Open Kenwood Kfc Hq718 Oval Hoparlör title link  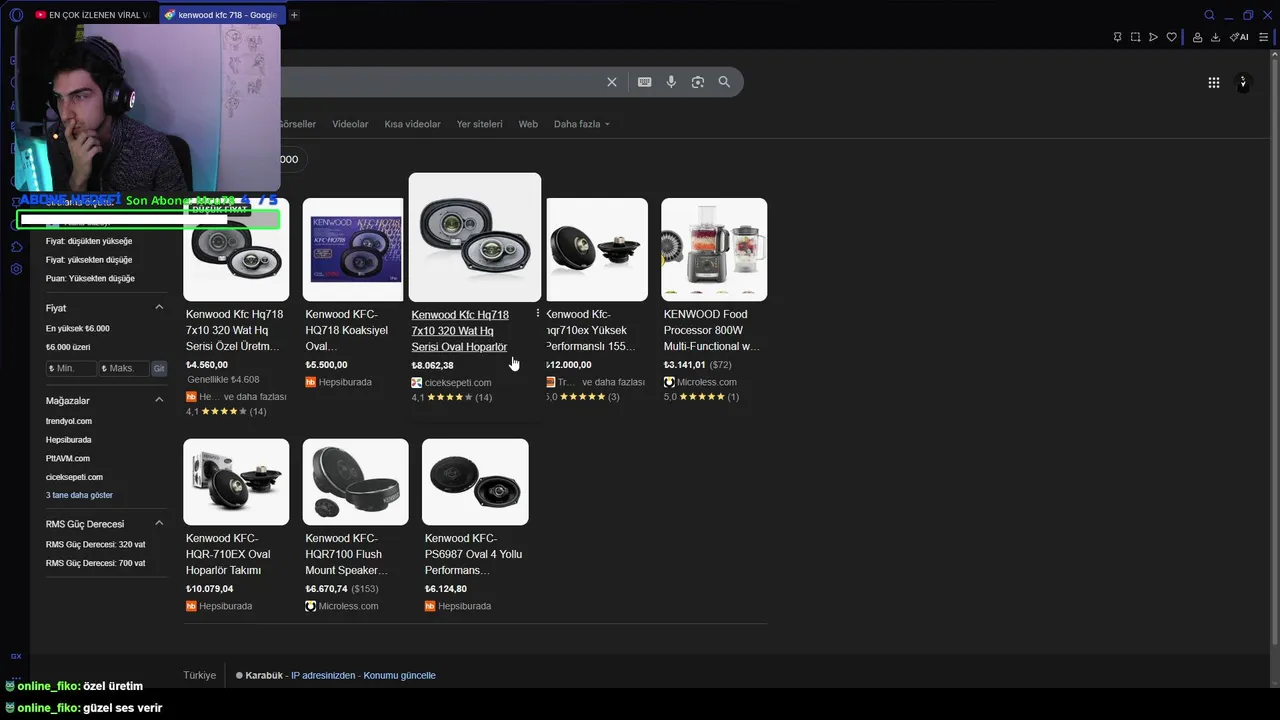[x=460, y=330]
